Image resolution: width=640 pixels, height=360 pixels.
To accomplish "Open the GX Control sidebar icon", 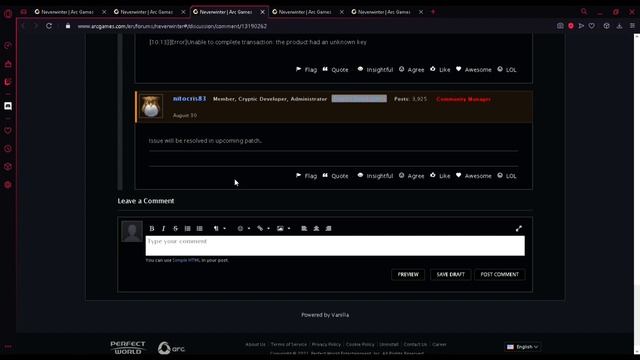I will coord(8,46).
